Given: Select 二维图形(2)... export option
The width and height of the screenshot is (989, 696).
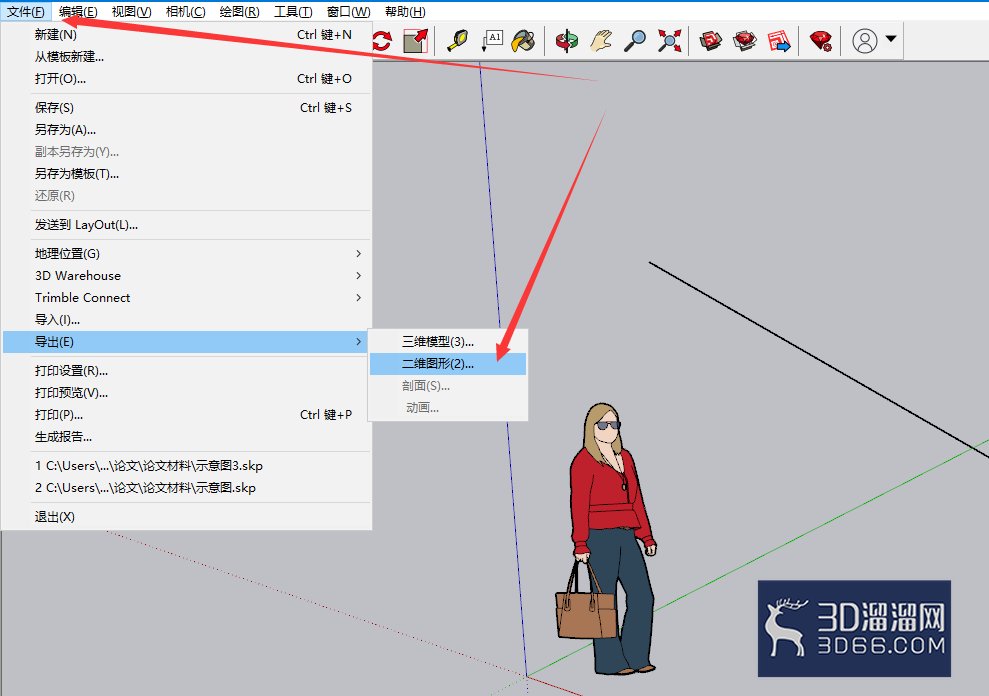Looking at the screenshot, I should click(x=448, y=364).
